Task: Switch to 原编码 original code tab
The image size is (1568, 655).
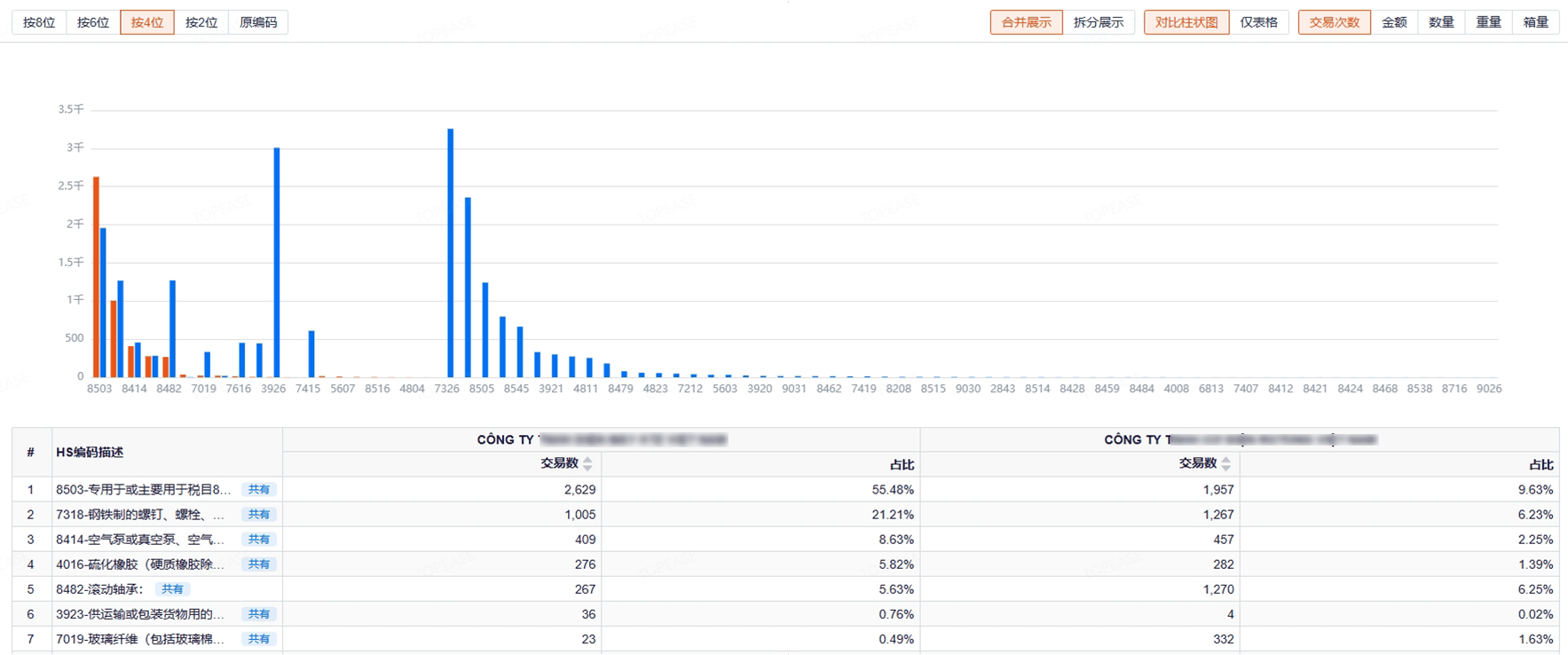Action: click(x=258, y=22)
